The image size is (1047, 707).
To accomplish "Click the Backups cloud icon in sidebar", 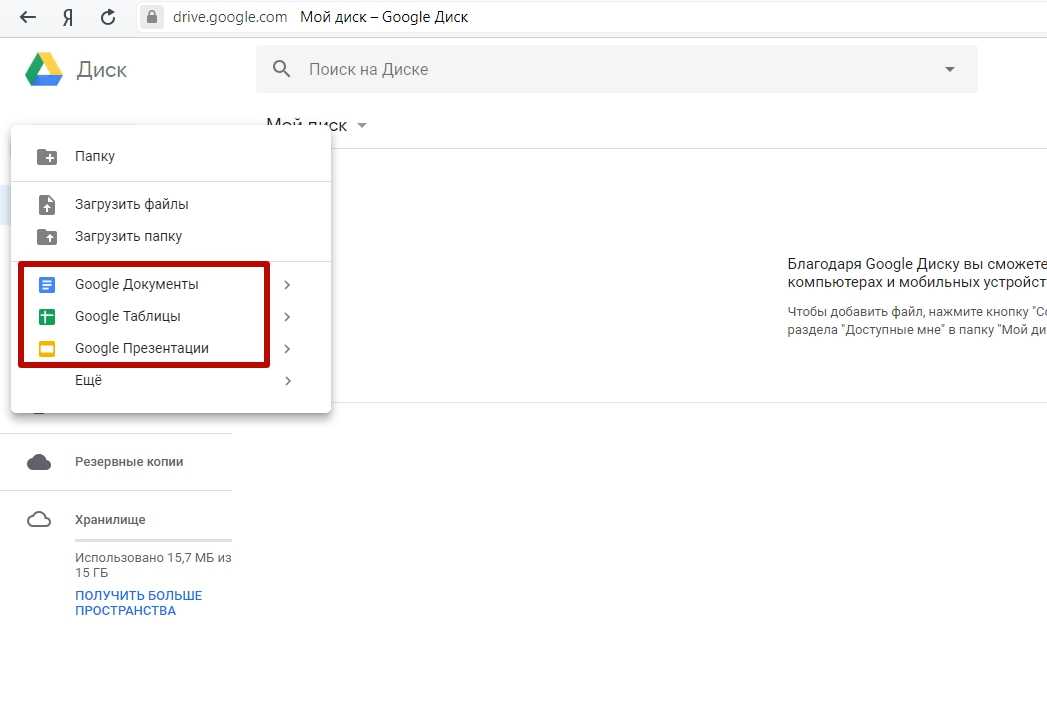I will click(39, 462).
